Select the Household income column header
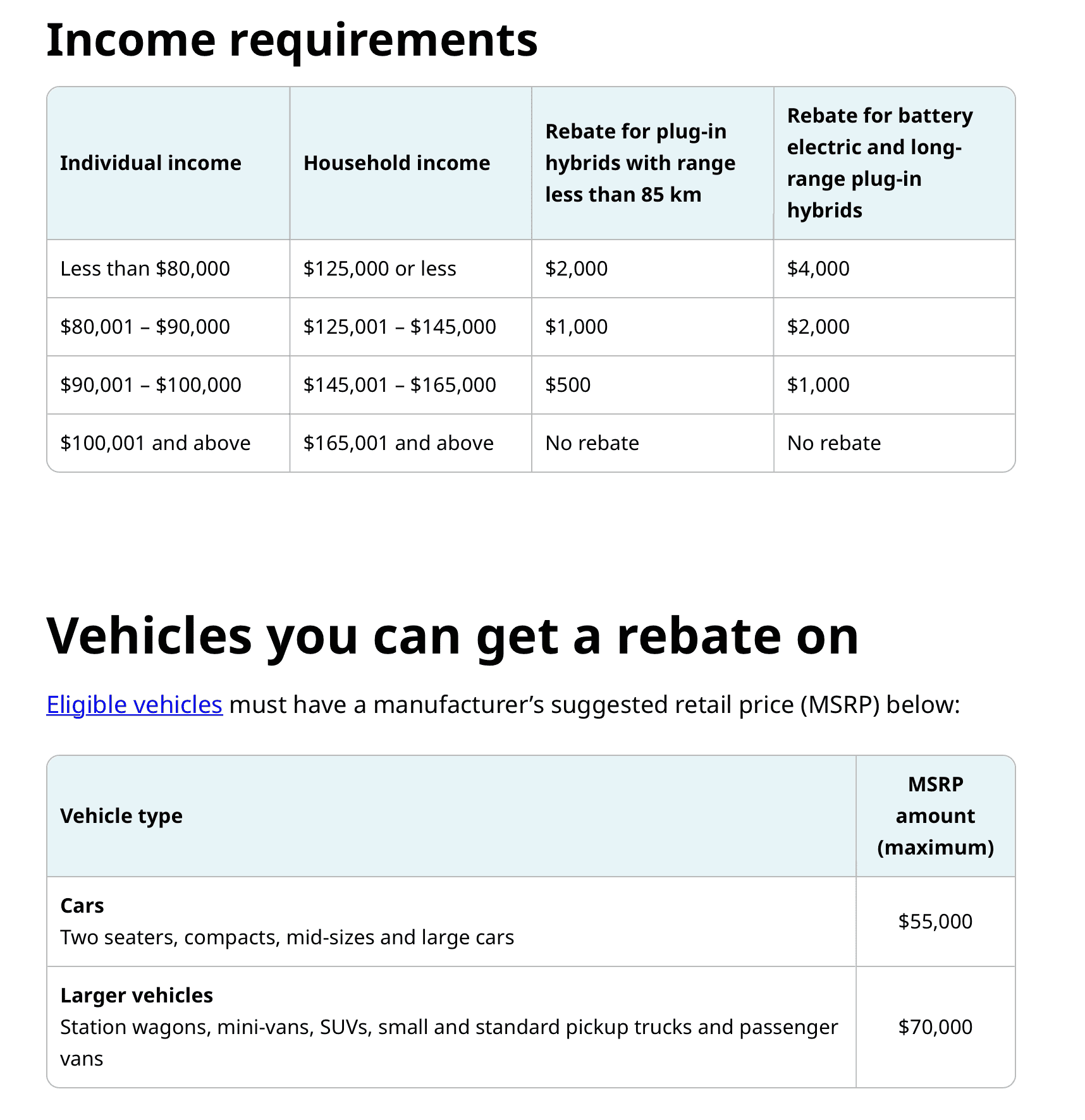 pos(396,163)
